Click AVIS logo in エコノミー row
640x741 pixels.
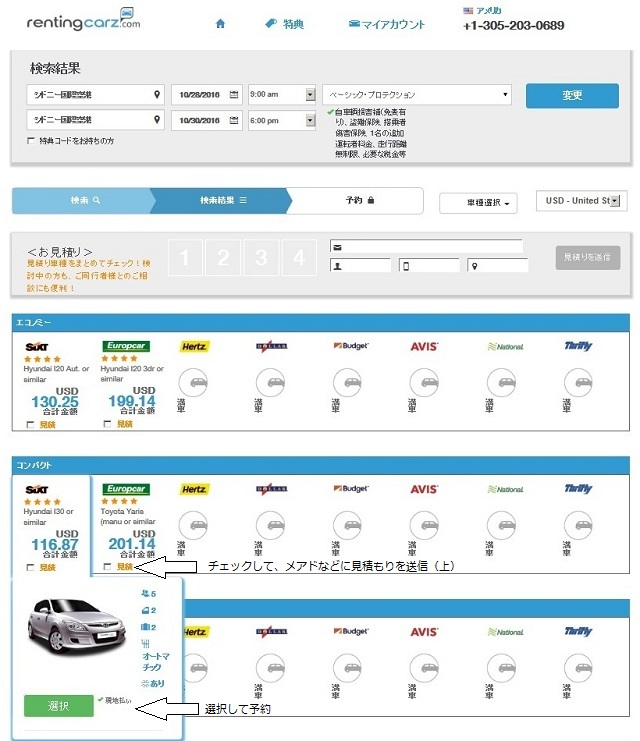point(424,346)
